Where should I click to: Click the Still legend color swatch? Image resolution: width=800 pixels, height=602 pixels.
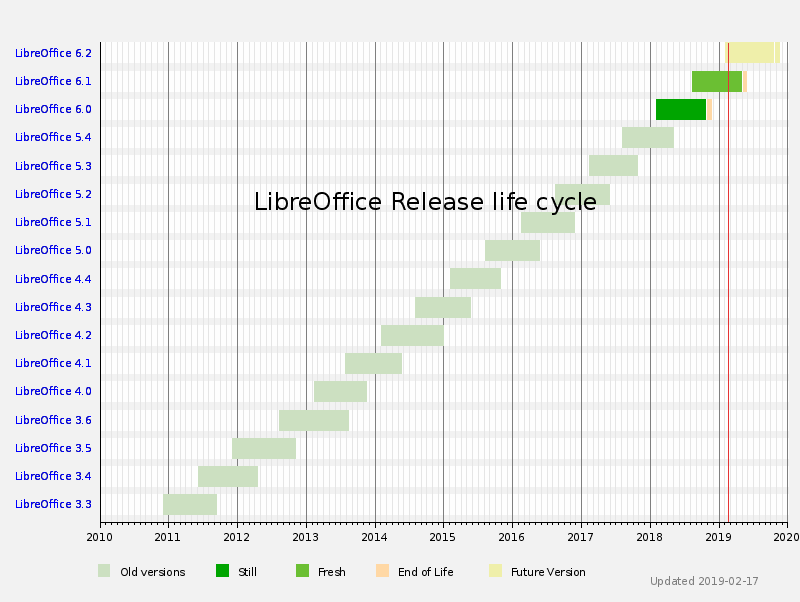222,571
